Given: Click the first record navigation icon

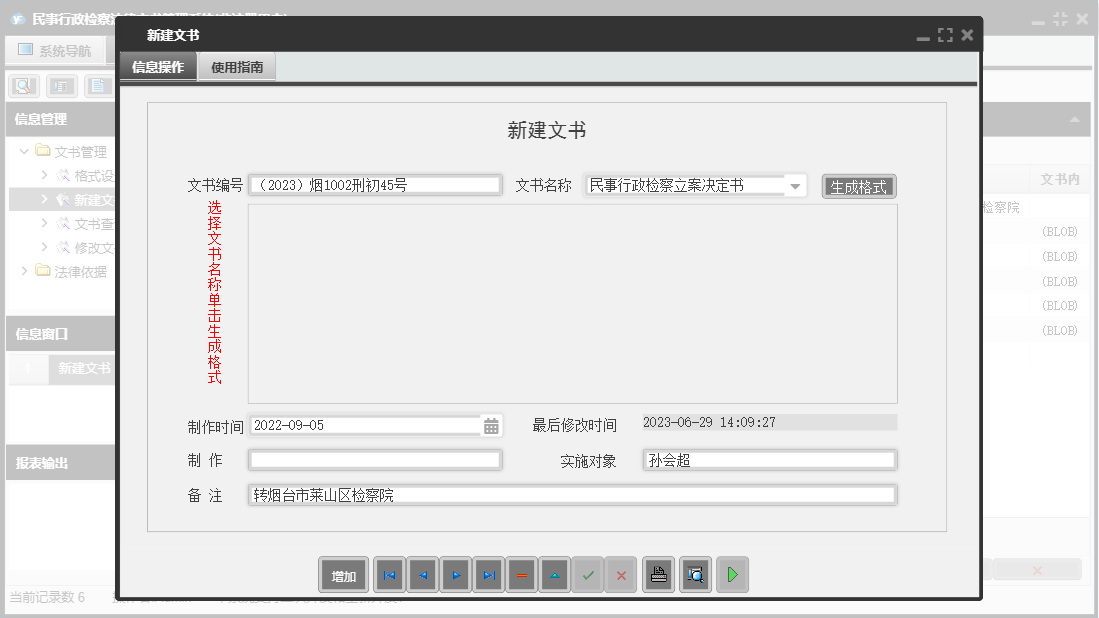Looking at the screenshot, I should tap(389, 574).
